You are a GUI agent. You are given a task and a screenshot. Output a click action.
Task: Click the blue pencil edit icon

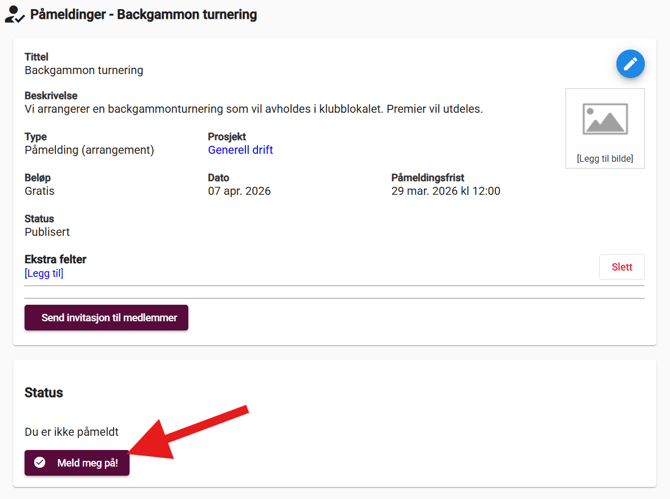630,64
